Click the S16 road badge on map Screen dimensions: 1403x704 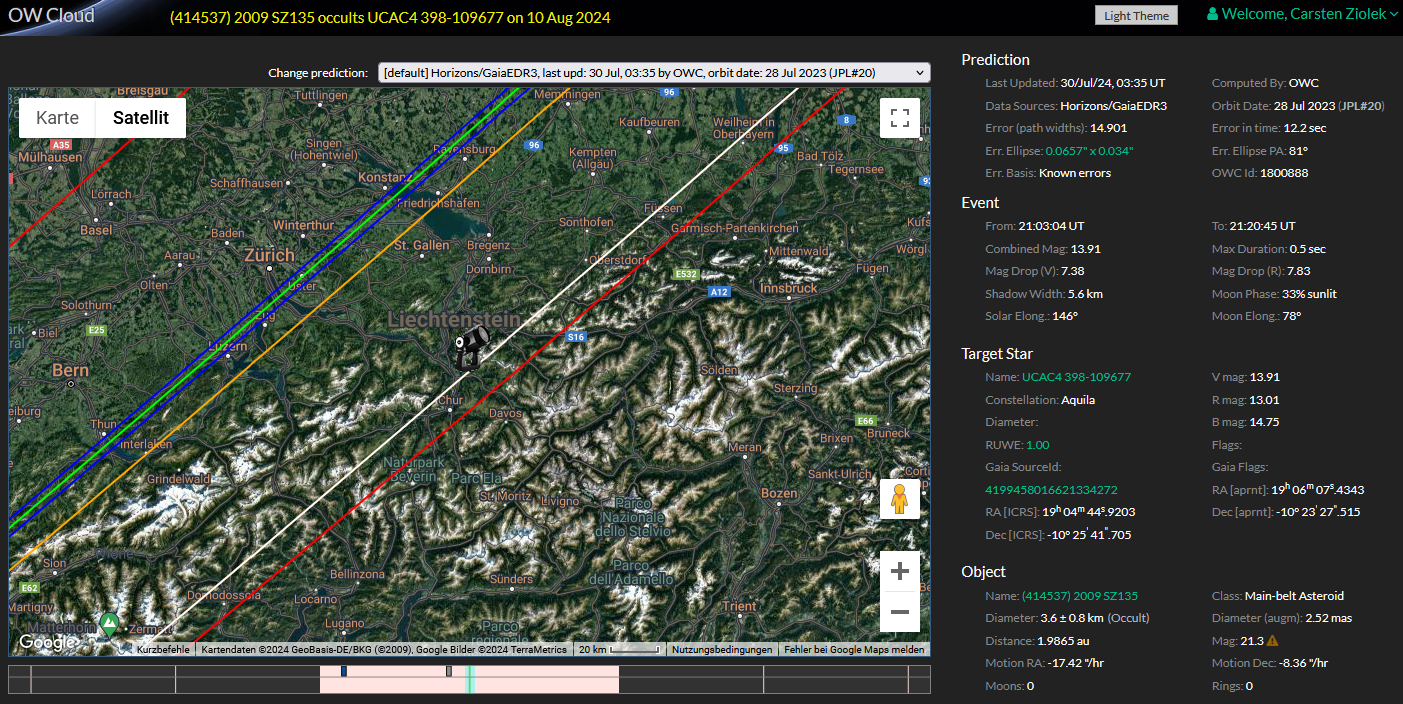coord(576,337)
